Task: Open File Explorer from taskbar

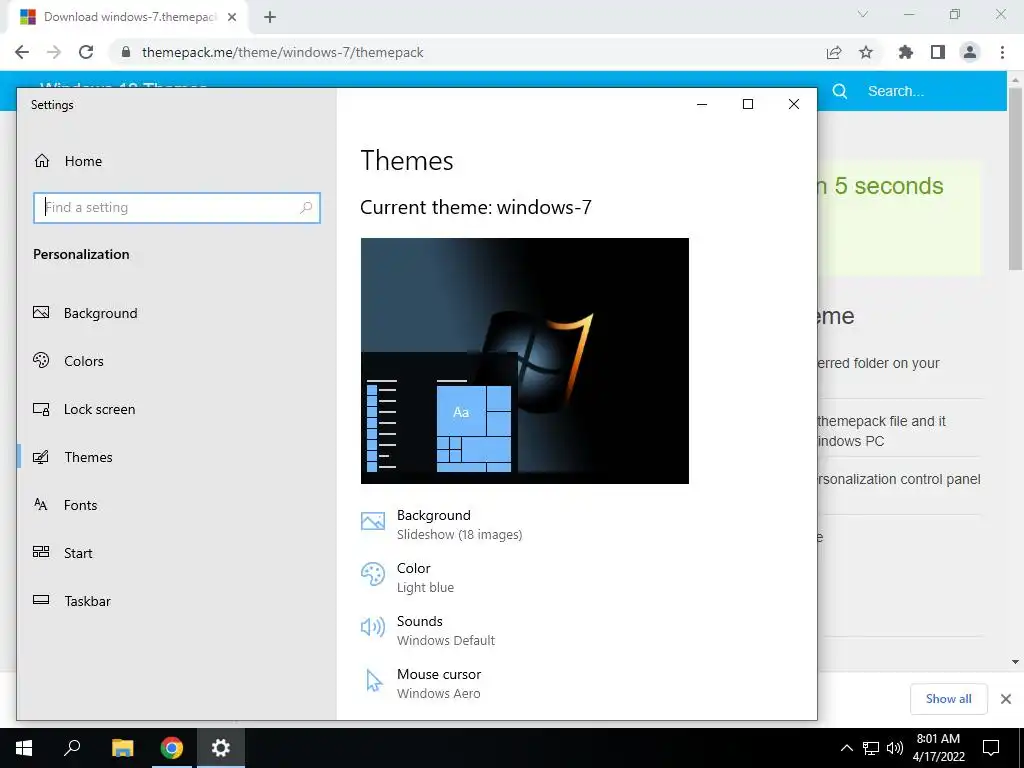Action: [x=122, y=748]
